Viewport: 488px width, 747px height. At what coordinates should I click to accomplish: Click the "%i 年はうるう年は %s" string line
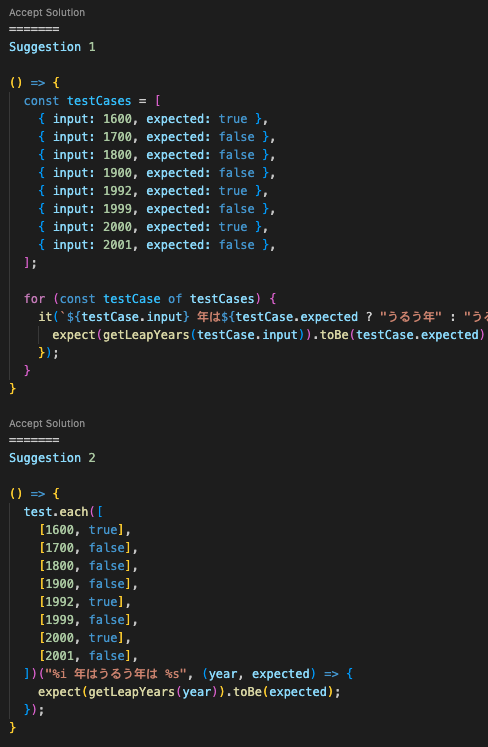[188, 674]
